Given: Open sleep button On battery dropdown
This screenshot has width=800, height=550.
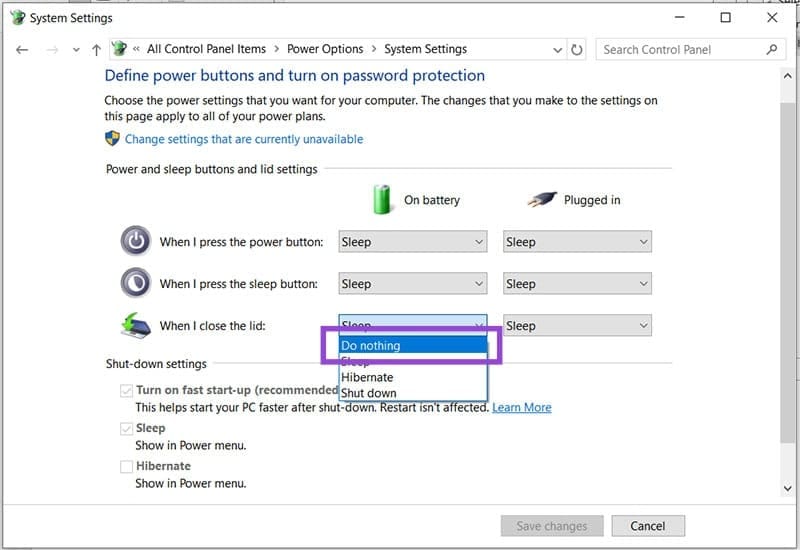Looking at the screenshot, I should coord(413,284).
